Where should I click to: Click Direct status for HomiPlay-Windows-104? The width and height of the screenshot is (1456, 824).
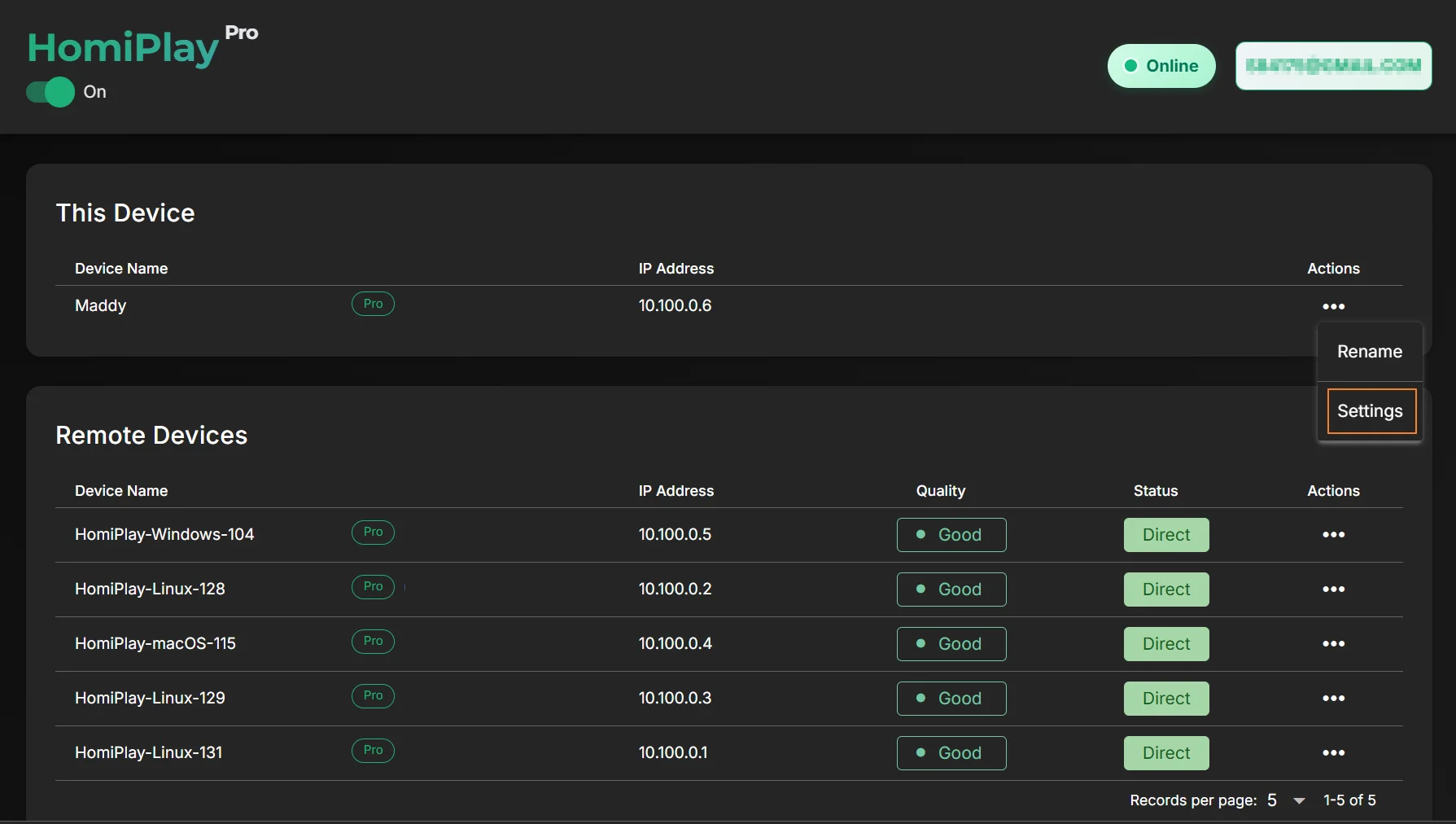1165,535
